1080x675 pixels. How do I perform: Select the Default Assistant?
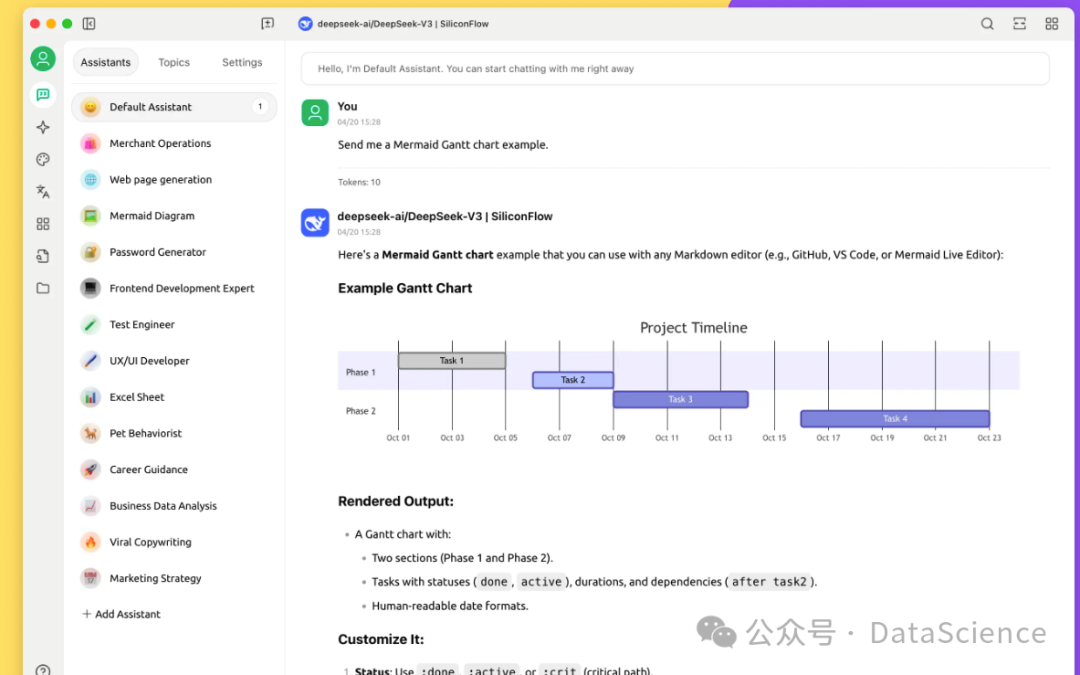pos(174,107)
